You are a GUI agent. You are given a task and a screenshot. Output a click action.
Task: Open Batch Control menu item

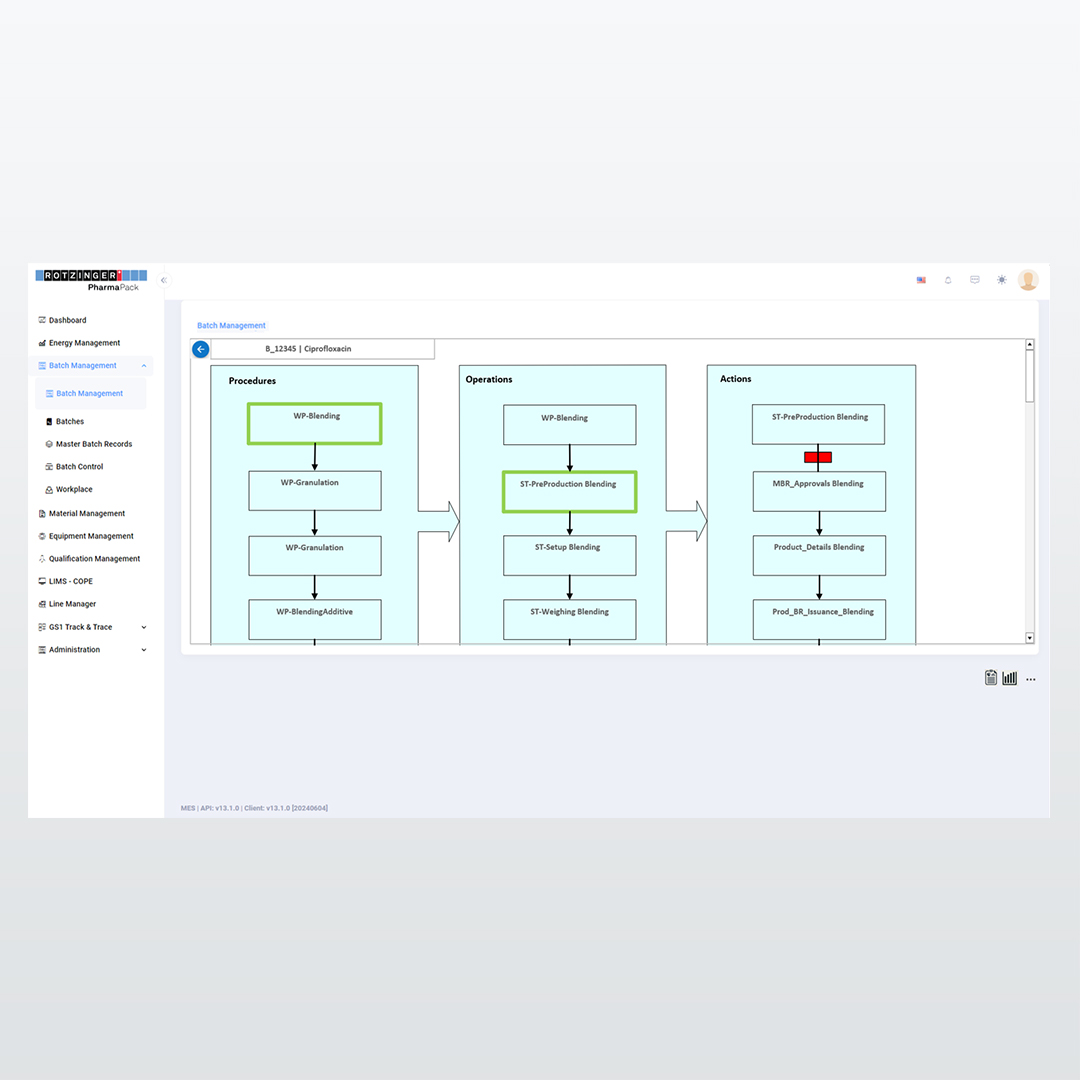79,467
